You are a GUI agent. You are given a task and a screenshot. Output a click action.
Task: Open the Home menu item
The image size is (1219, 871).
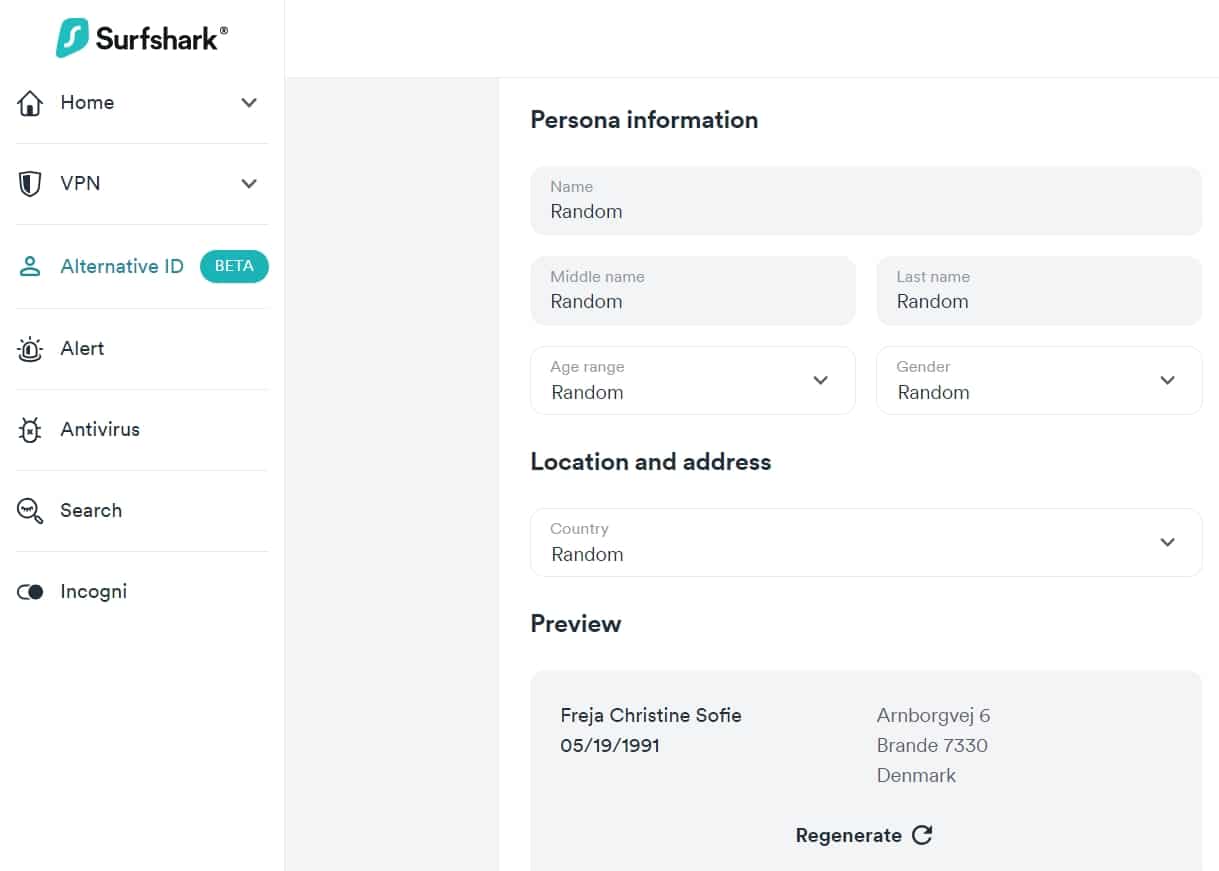tap(141, 102)
